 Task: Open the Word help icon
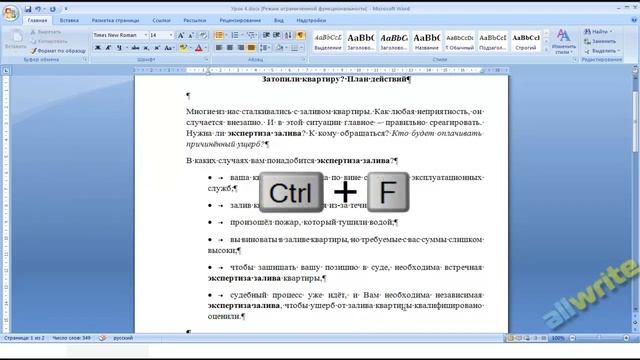634,20
